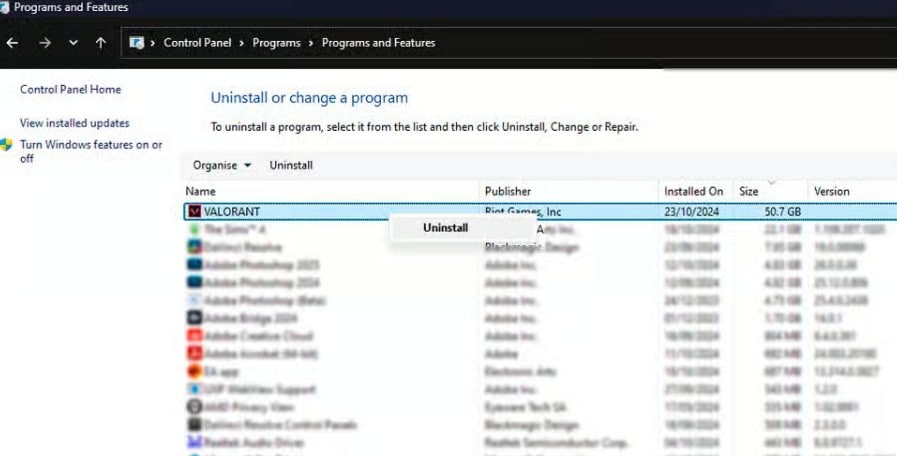Viewport: 897px width, 456px height.
Task: Click the VALORANT program icon
Action: 195,212
